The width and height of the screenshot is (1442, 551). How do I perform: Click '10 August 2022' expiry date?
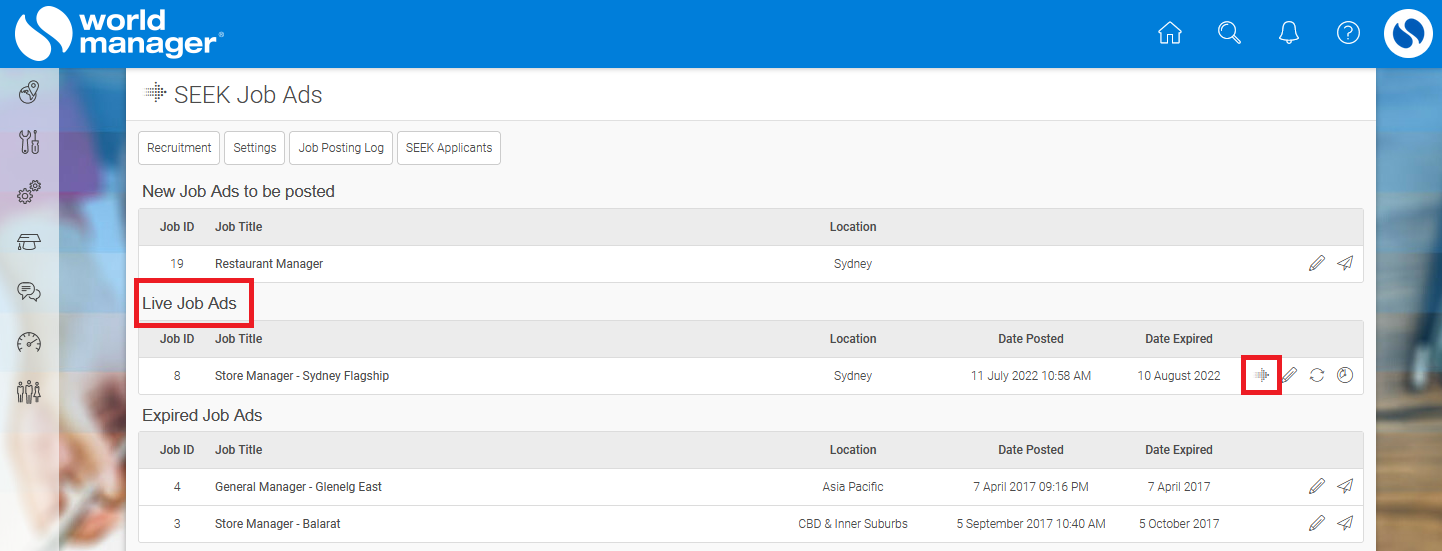click(1179, 376)
